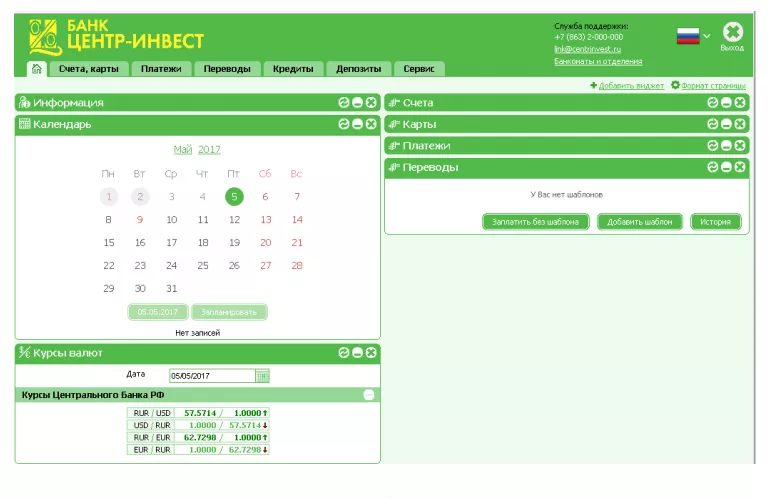Close the Курсы валют widget
This screenshot has height=499, width=768.
pyautogui.click(x=371, y=352)
